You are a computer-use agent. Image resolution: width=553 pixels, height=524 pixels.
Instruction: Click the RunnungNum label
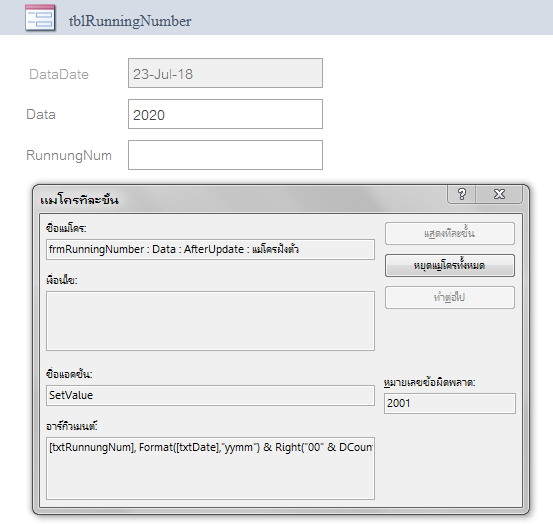coord(69,156)
